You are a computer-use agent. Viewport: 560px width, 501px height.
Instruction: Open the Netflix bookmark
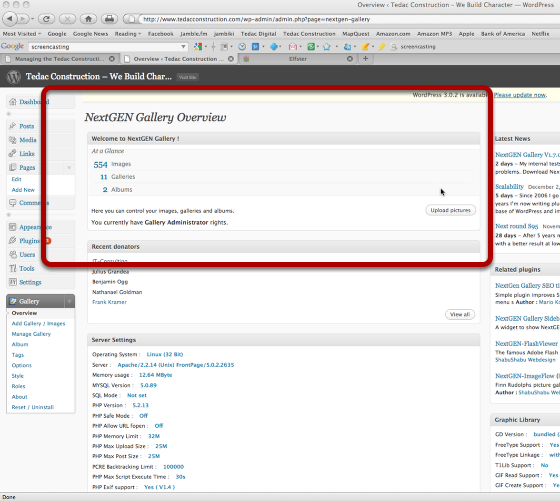click(540, 34)
